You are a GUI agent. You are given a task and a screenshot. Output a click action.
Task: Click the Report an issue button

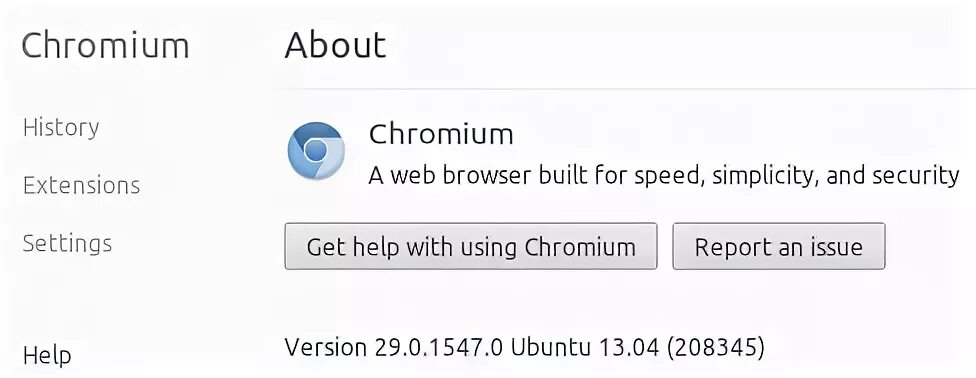pyautogui.click(x=779, y=247)
